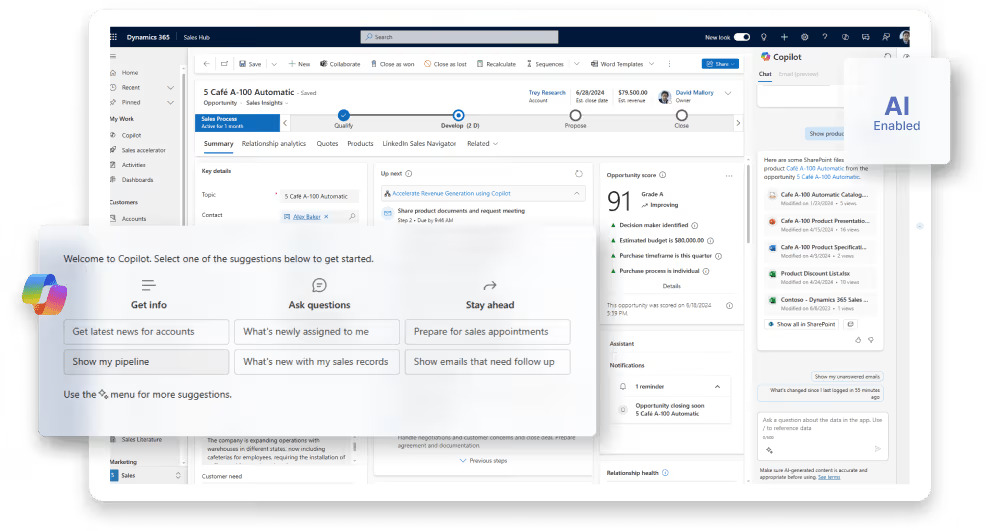Collapse the Accelerate Revenue Generation sequence
Screen dimensions: 986x531
pos(577,194)
